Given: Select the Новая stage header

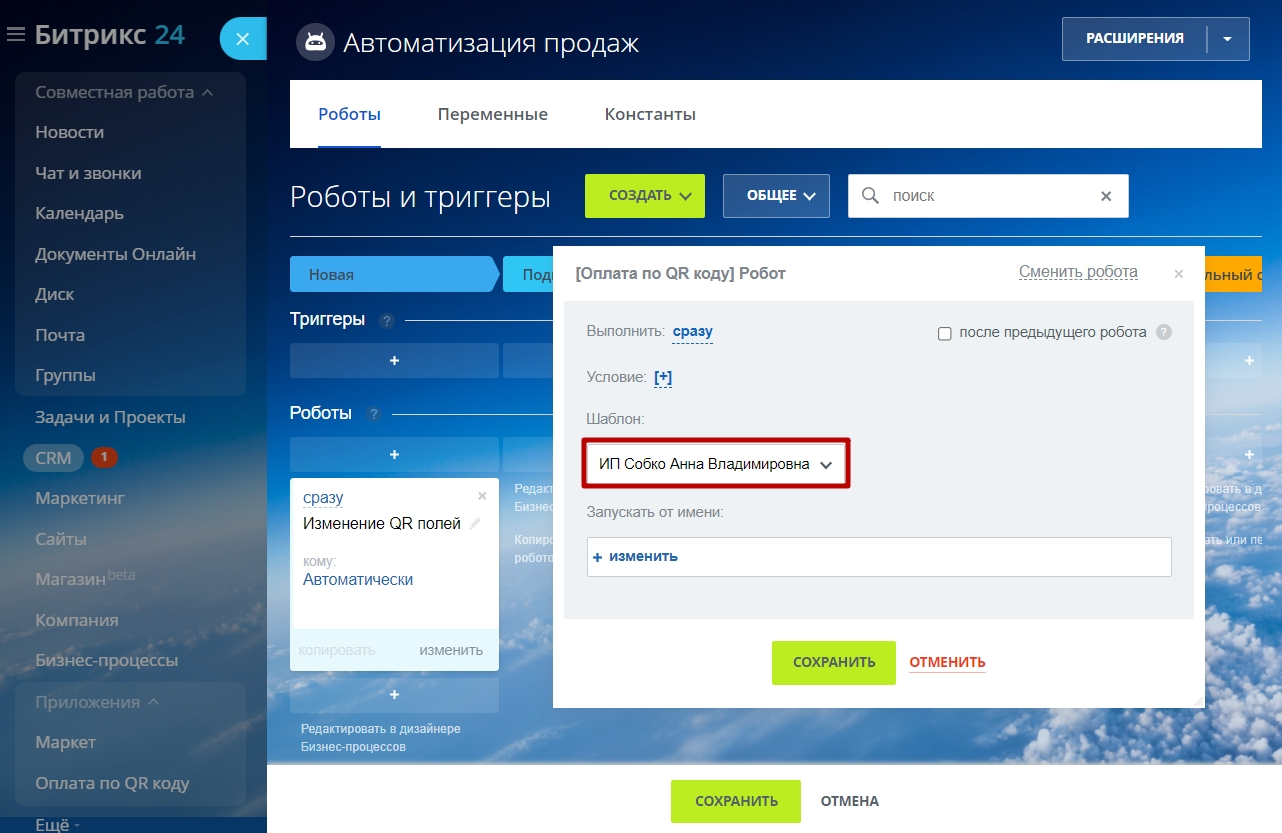Looking at the screenshot, I should tap(394, 274).
